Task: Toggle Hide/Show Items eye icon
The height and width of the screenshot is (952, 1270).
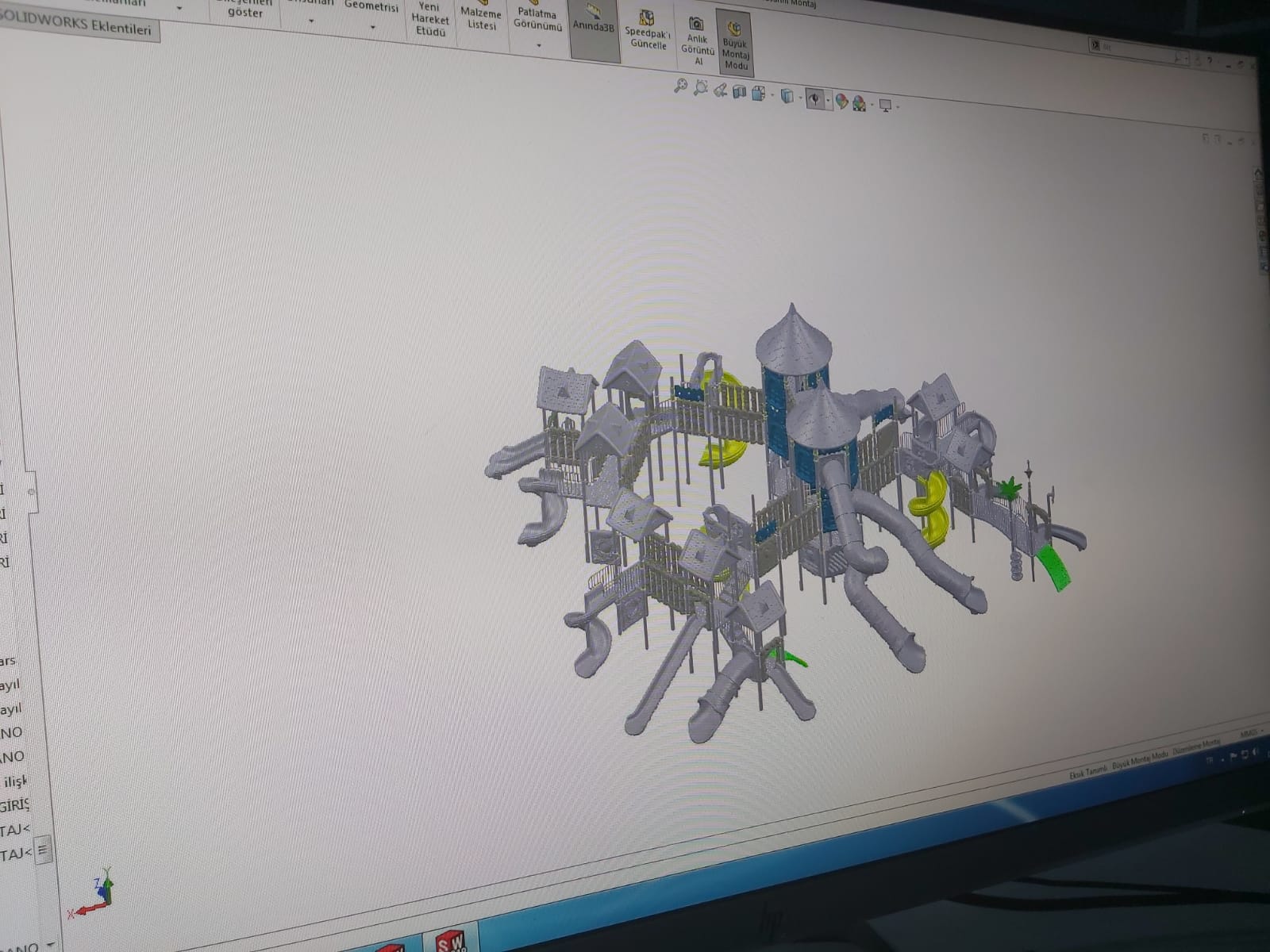Action: (x=814, y=99)
